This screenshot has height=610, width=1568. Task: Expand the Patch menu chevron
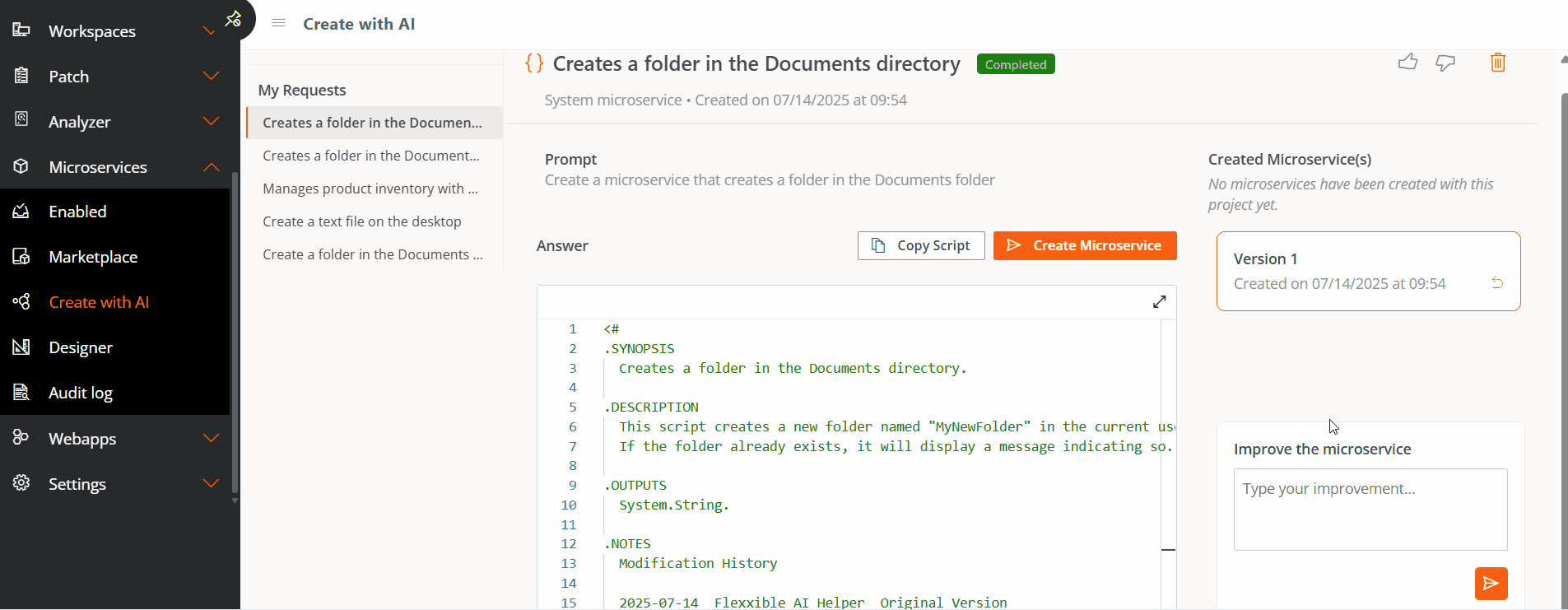pos(211,76)
